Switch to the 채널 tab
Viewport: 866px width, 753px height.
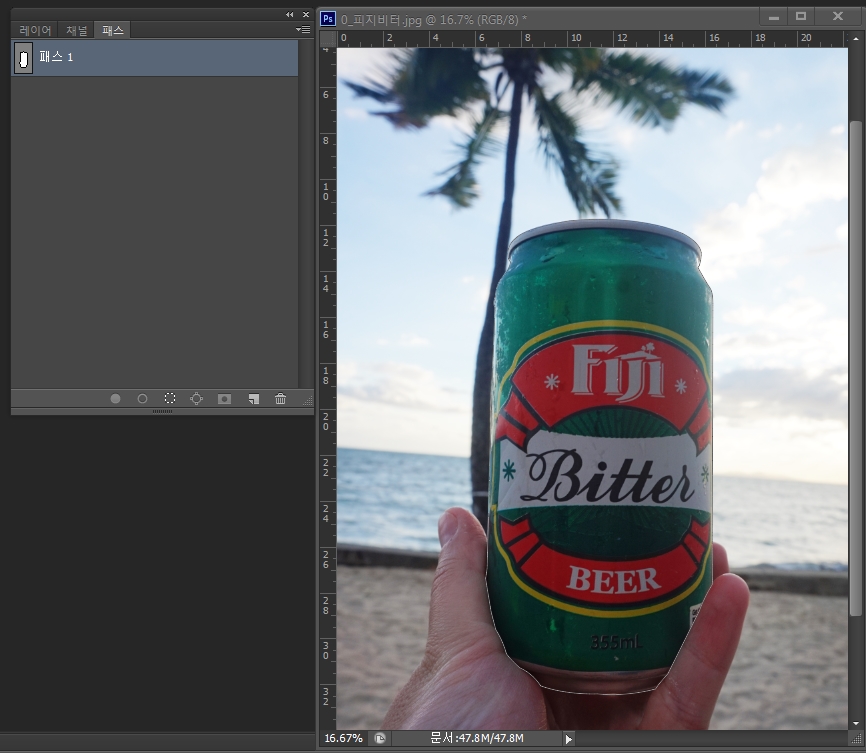pos(77,30)
